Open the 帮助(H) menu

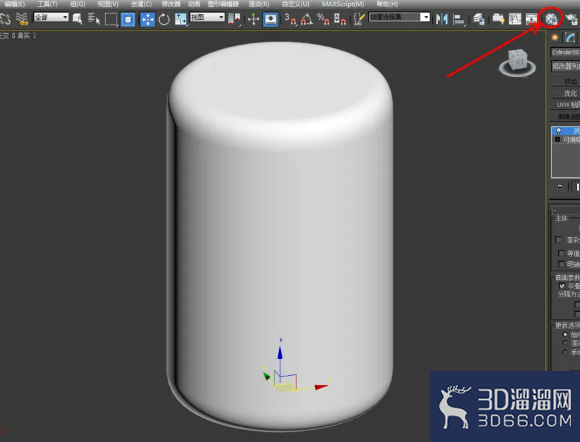387,4
